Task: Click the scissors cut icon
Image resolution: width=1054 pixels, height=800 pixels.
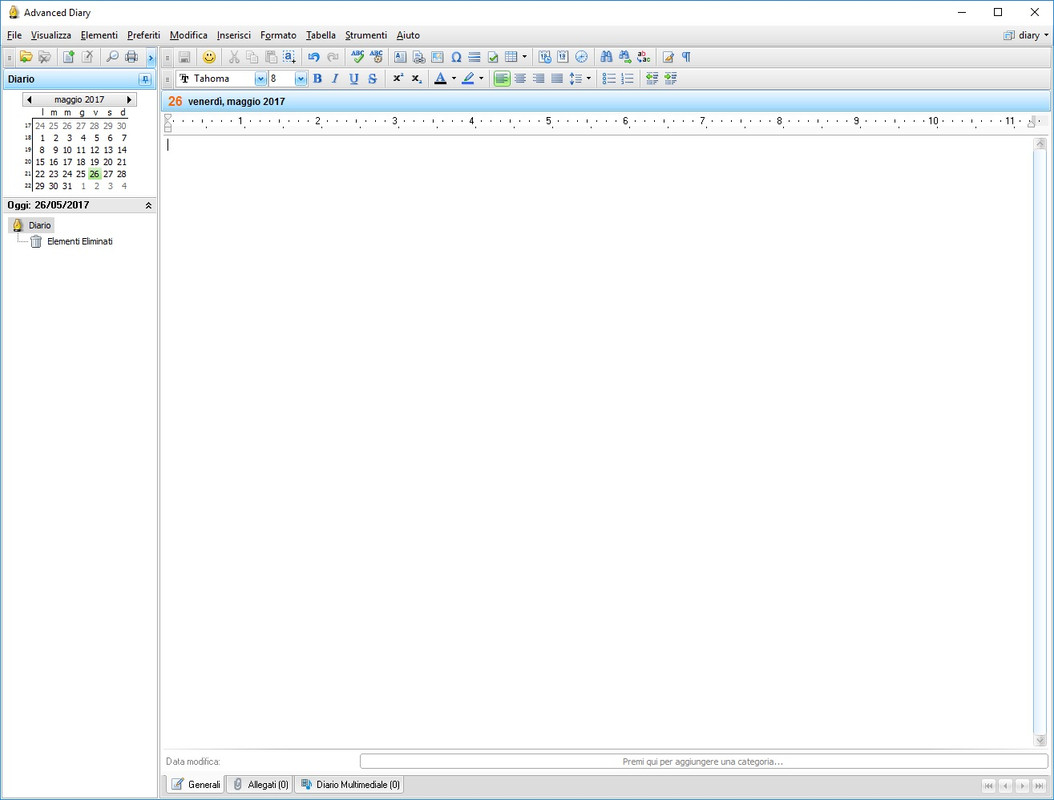Action: pyautogui.click(x=234, y=57)
